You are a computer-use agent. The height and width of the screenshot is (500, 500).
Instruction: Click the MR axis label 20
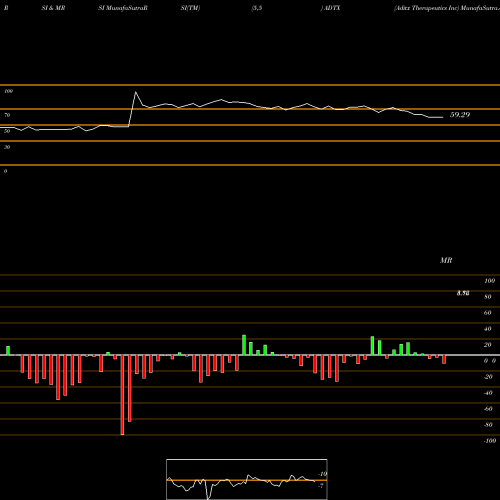488,345
